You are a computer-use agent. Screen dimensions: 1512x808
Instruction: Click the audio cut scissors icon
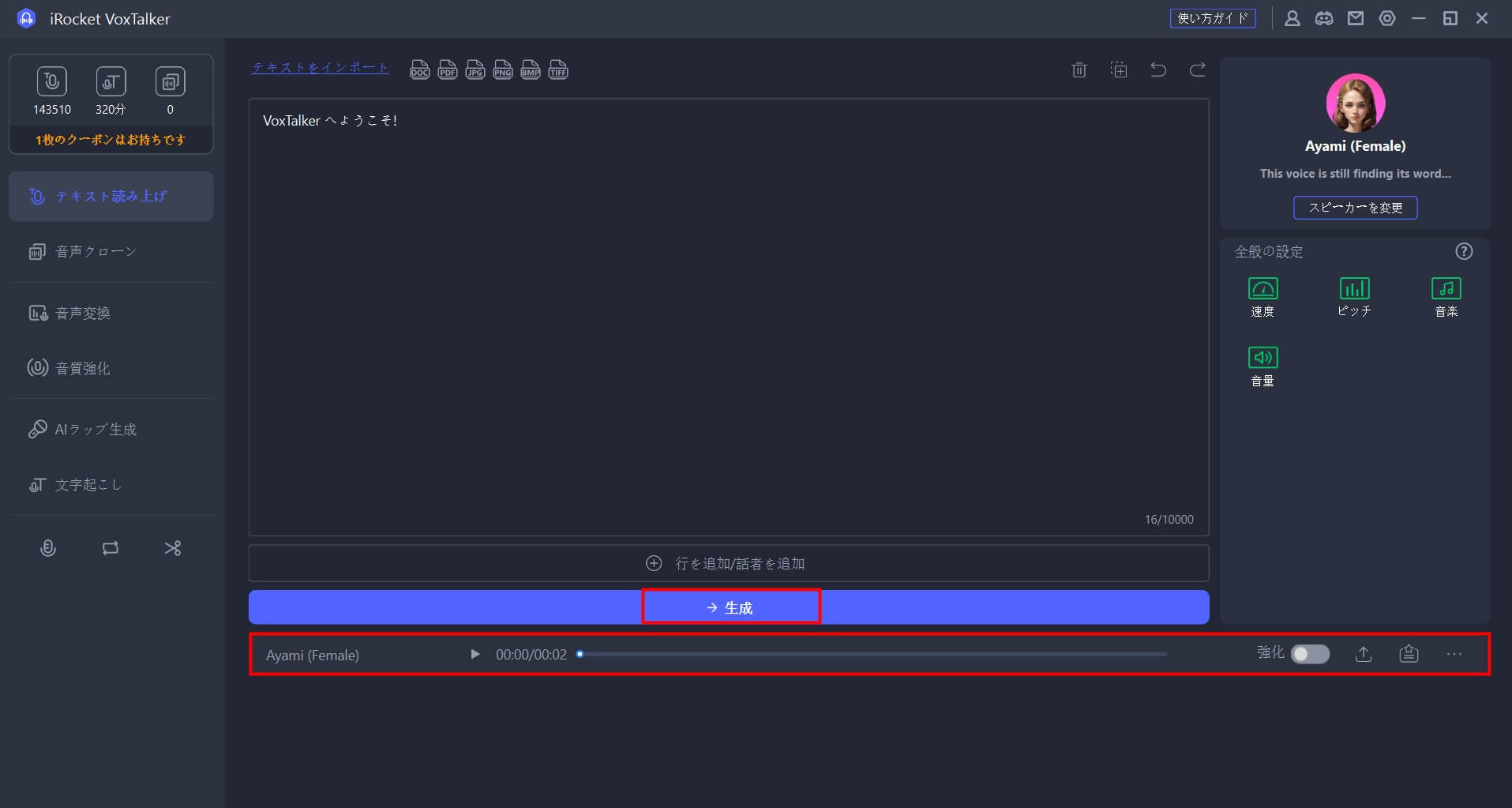173,548
